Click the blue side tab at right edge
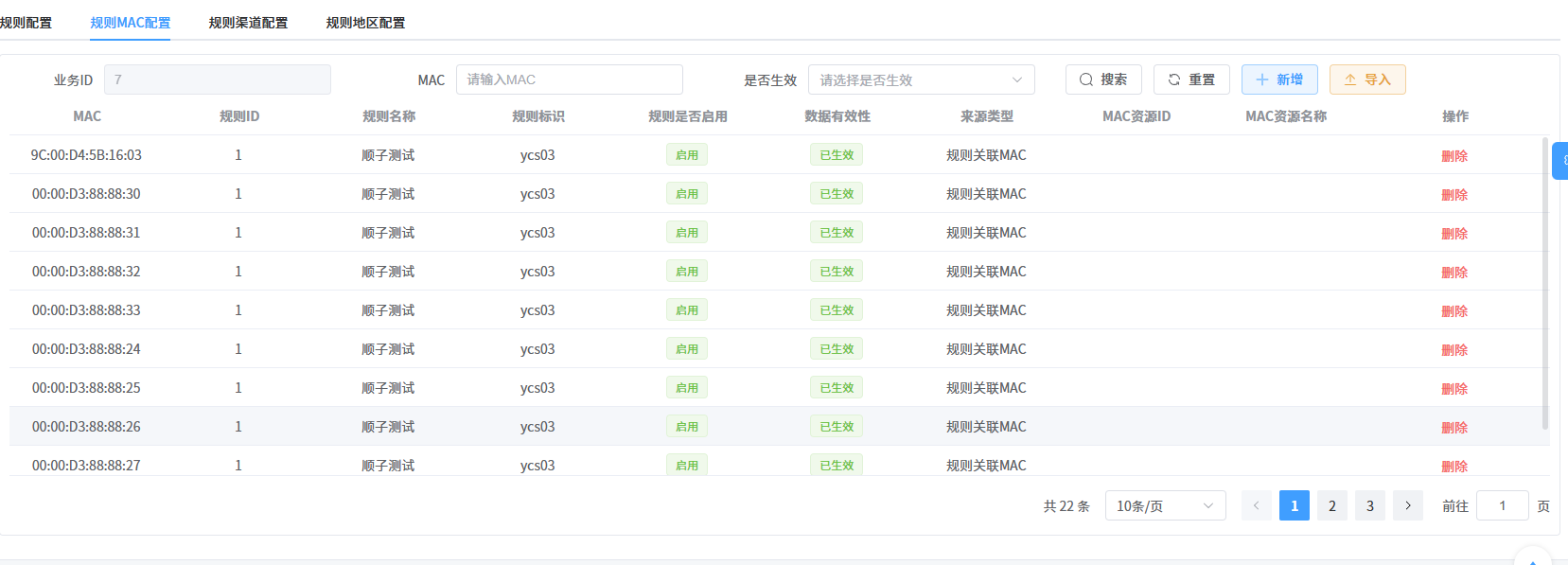The image size is (1568, 565). click(1560, 161)
